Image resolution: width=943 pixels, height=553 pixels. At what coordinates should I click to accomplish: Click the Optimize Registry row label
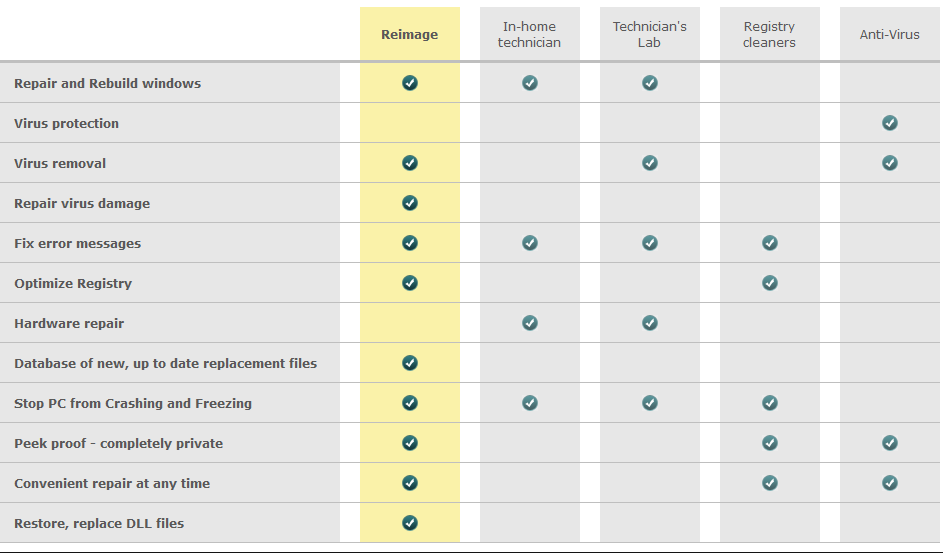pos(73,283)
